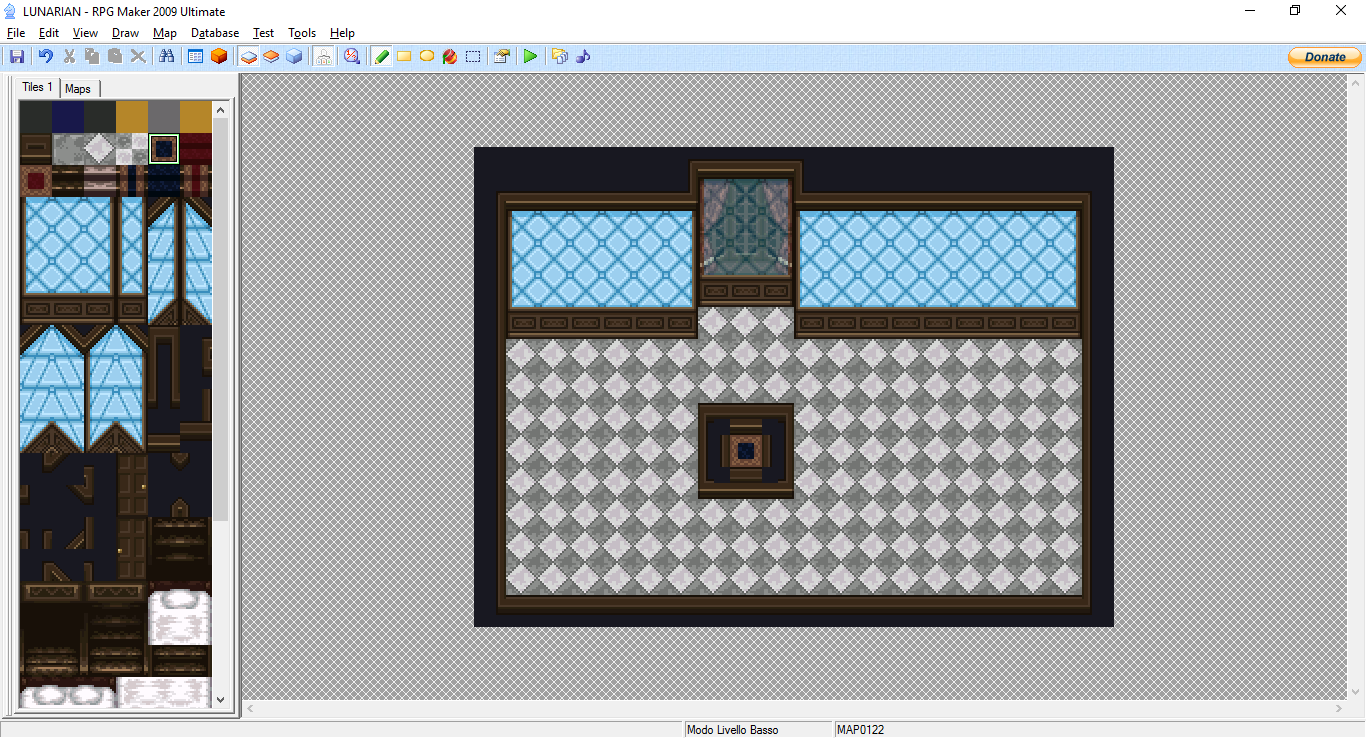Select the Ellipse draw tool
Screen dimensions: 1366x738
(x=427, y=57)
